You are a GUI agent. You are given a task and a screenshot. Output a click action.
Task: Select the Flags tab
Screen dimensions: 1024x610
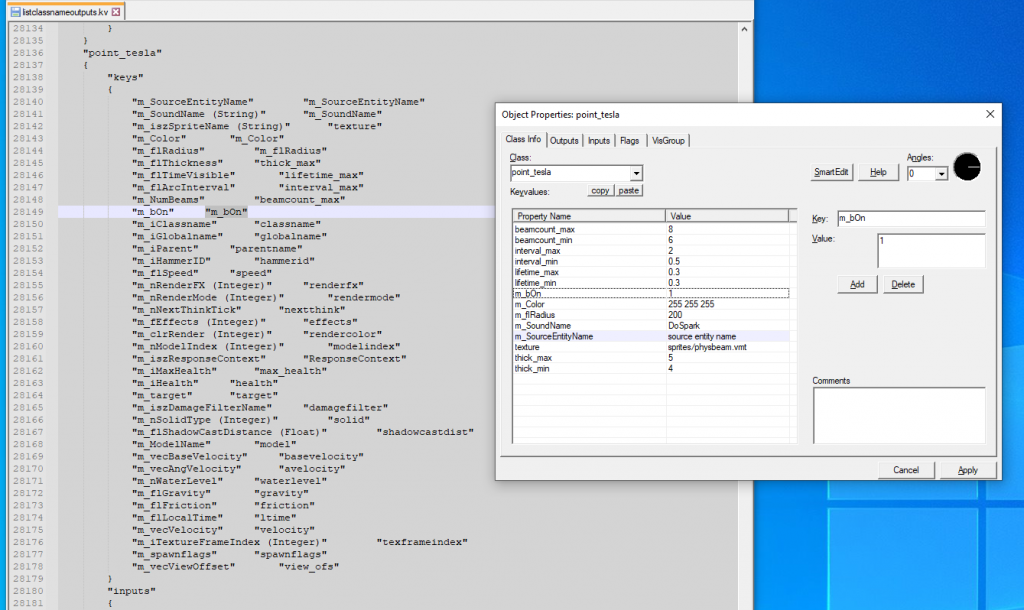(x=629, y=141)
